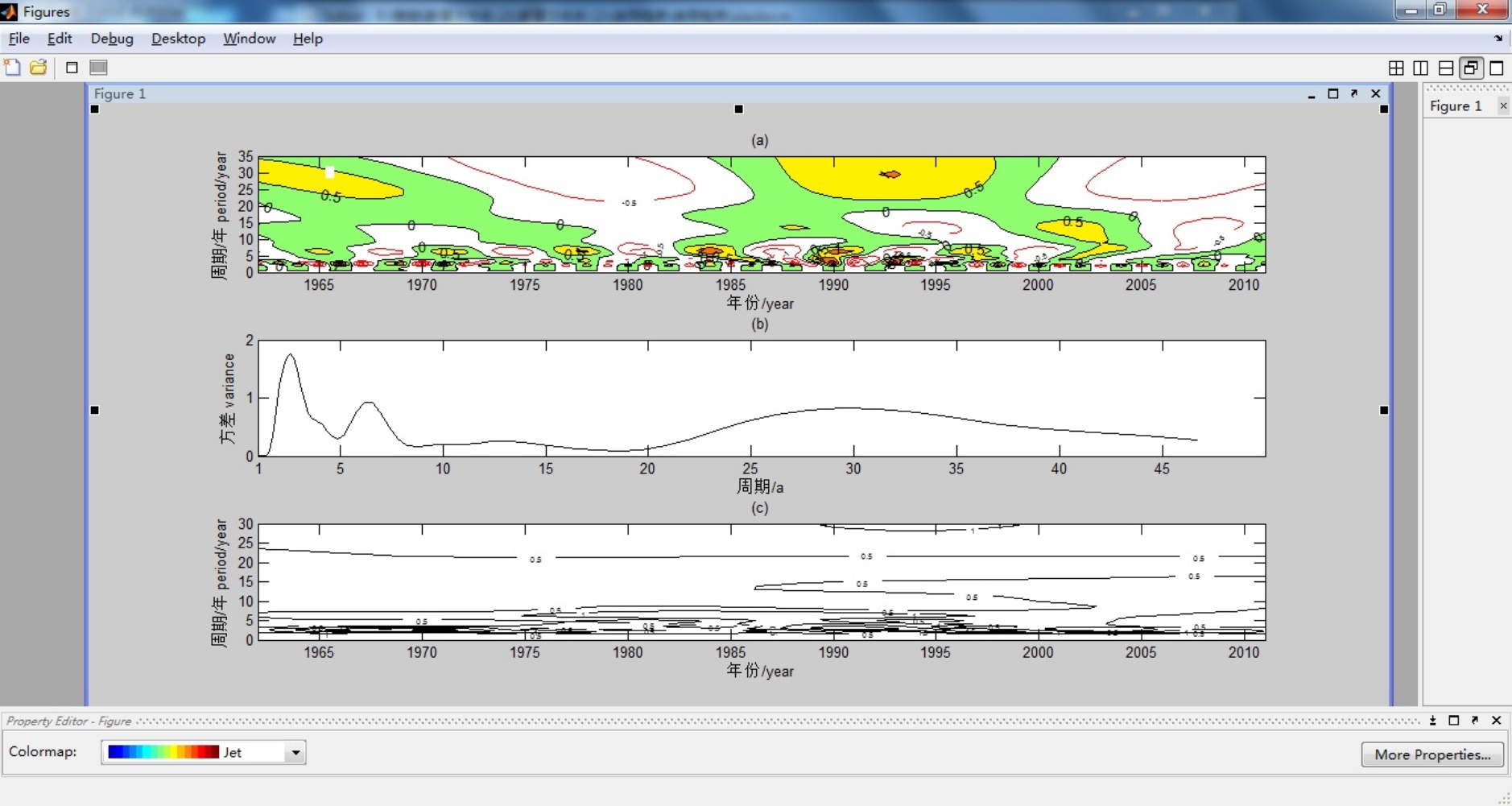Minimize the Property Editor panel
Screen dimensions: 1512x806
pos(1433,721)
